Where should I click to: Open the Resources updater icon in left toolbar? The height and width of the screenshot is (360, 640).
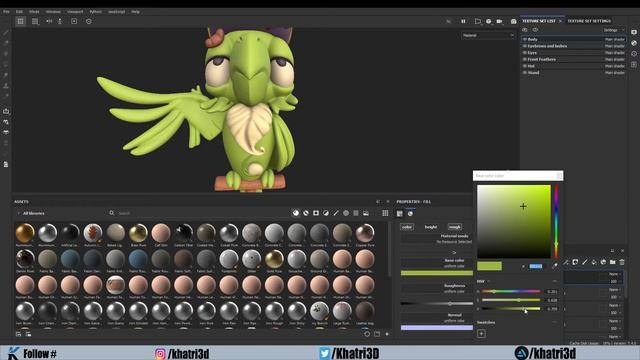(x=6, y=164)
